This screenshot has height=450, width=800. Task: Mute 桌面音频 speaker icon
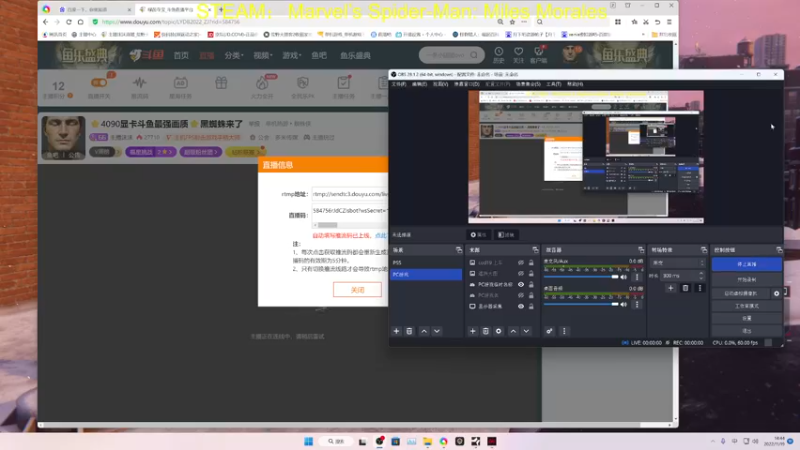pos(623,304)
